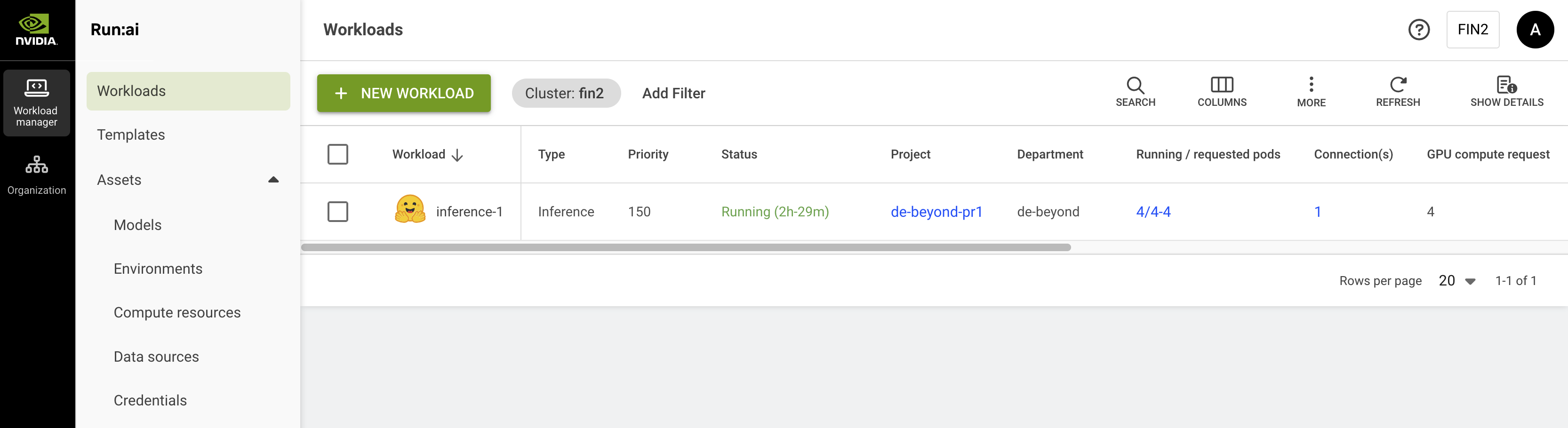Open the Rows per page dropdown

tap(1456, 281)
